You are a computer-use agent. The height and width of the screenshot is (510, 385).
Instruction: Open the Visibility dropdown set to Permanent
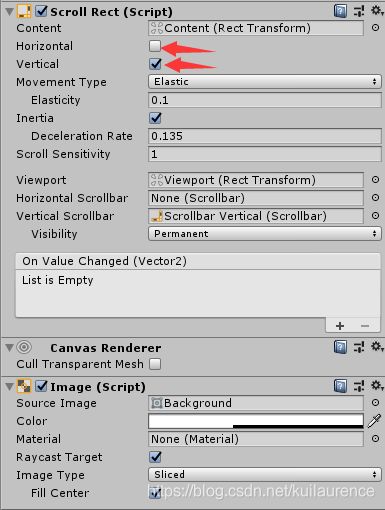265,234
